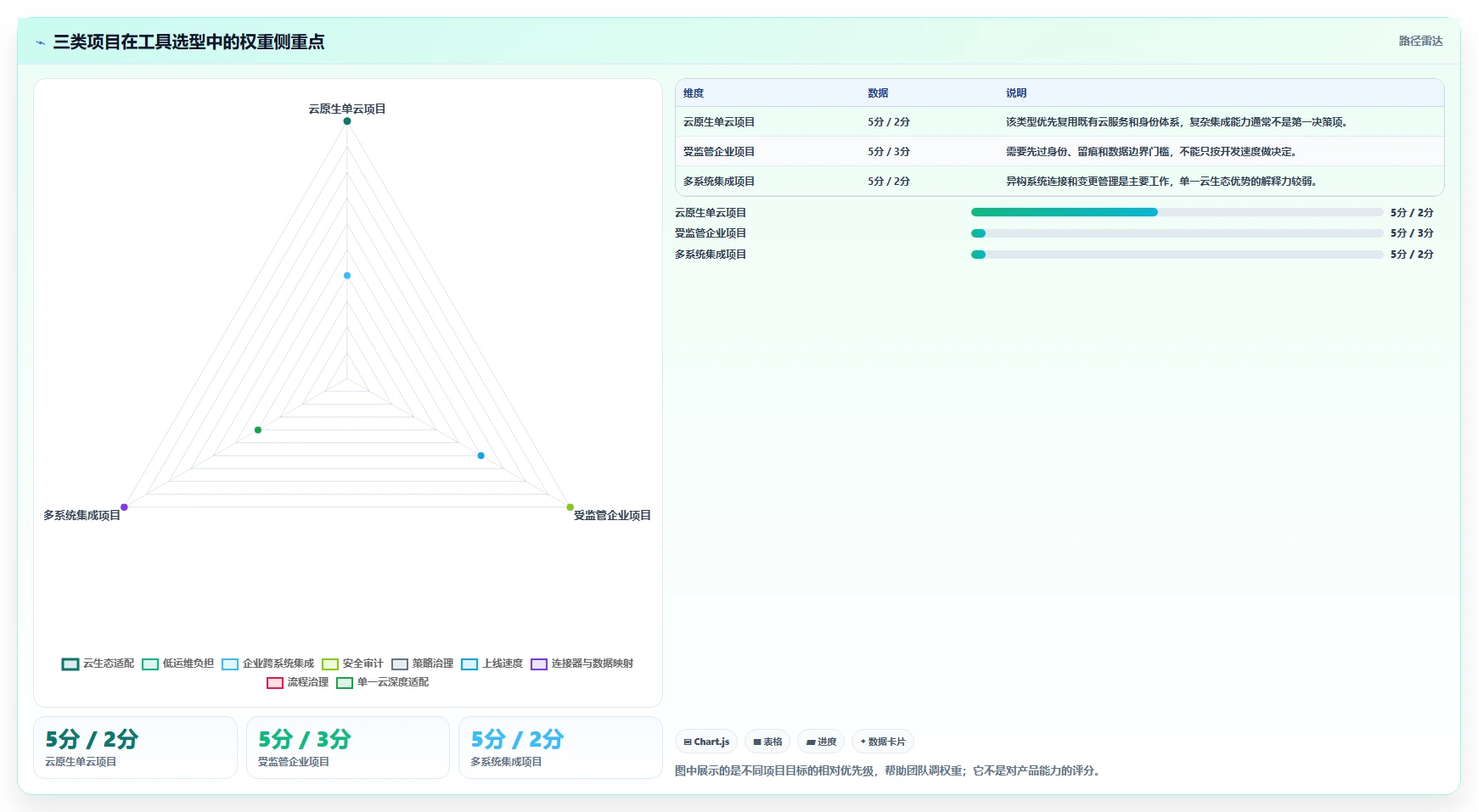
Task: Toggle the 安全审计 legend entry
Action: pyautogui.click(x=352, y=664)
